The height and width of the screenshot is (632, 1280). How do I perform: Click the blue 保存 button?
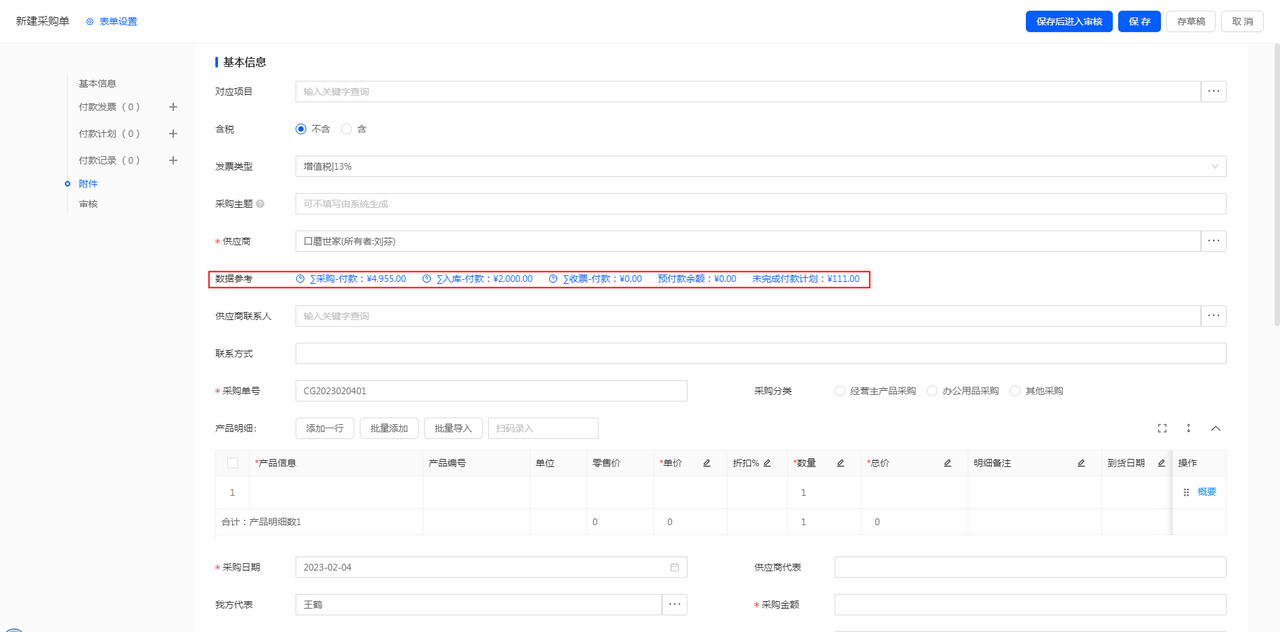click(x=1139, y=21)
